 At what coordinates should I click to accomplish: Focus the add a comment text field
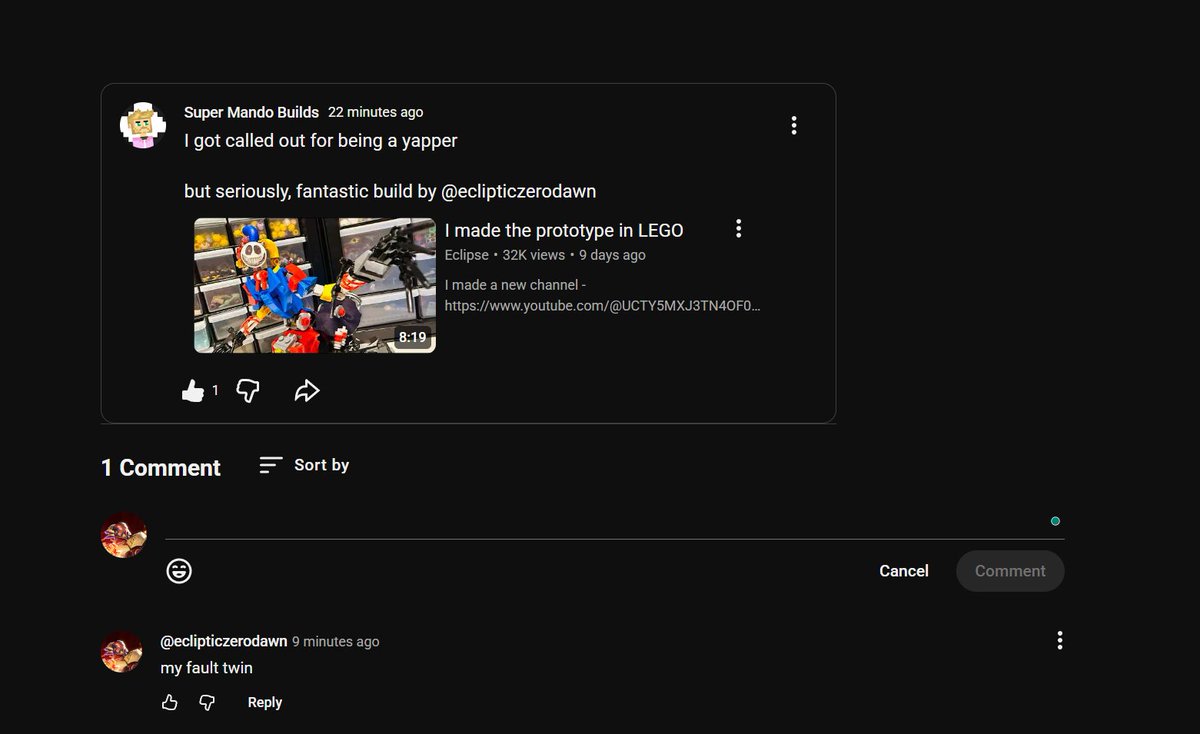[614, 523]
